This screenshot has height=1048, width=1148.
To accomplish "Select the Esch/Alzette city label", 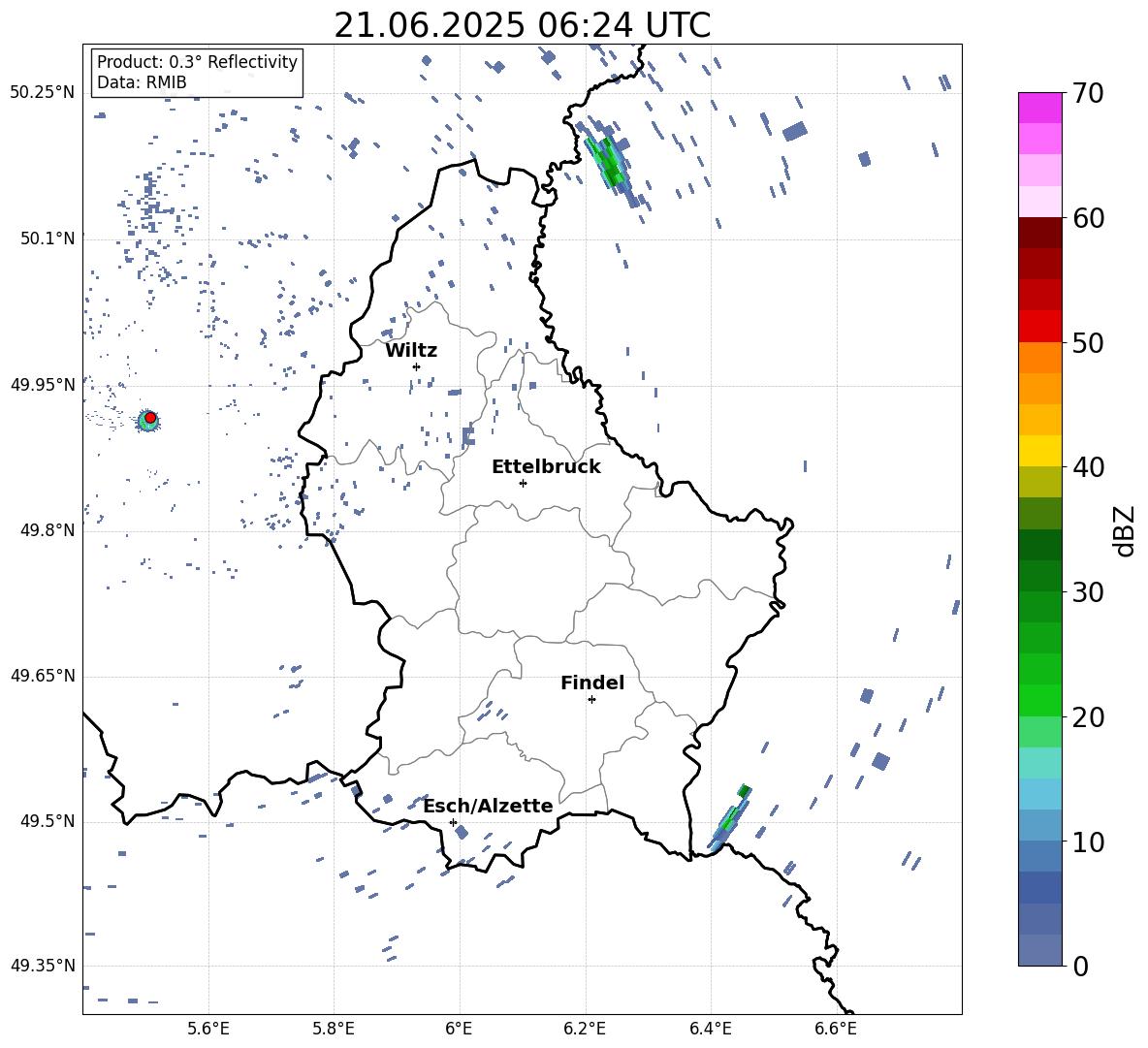I will [489, 806].
